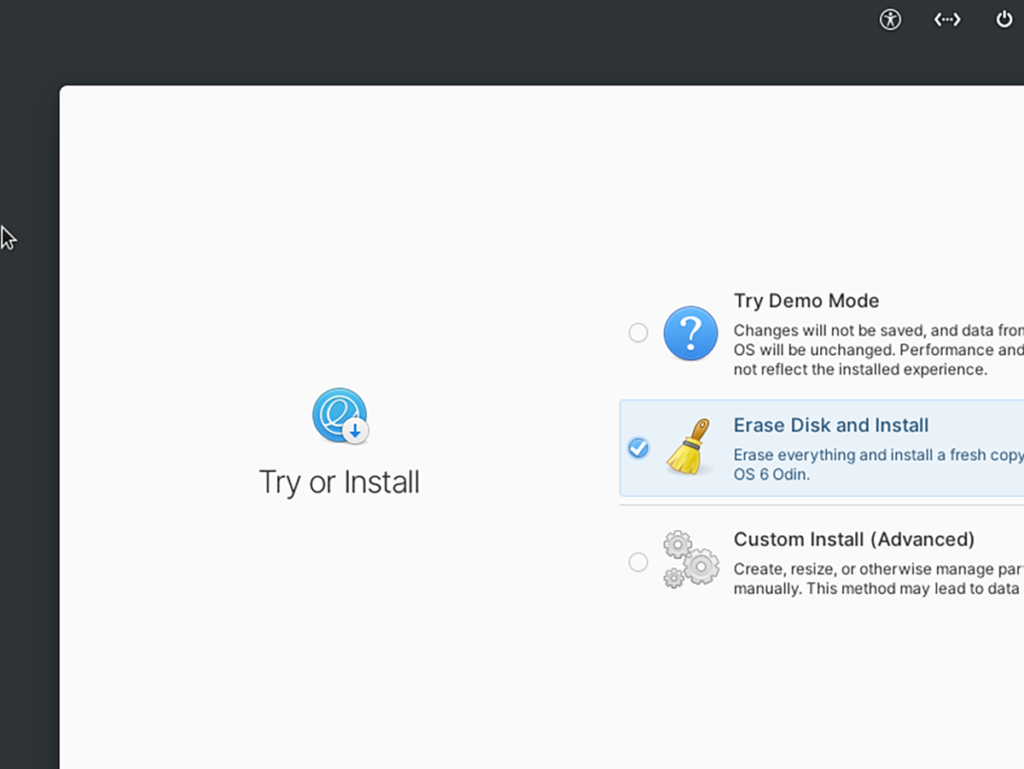1024x769 pixels.
Task: Click the download badge on the installer logo
Action: (x=353, y=430)
